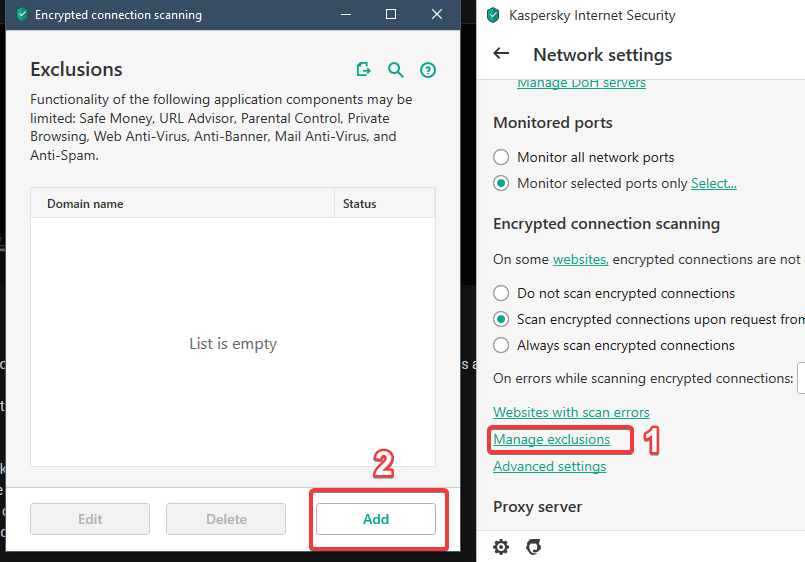Open the Manage exclusions link
Screen dimensions: 805x562
coord(551,439)
